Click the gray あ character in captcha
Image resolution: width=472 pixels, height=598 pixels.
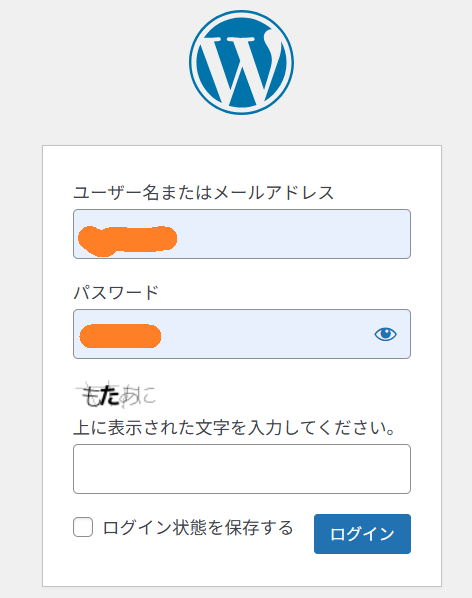coord(129,397)
